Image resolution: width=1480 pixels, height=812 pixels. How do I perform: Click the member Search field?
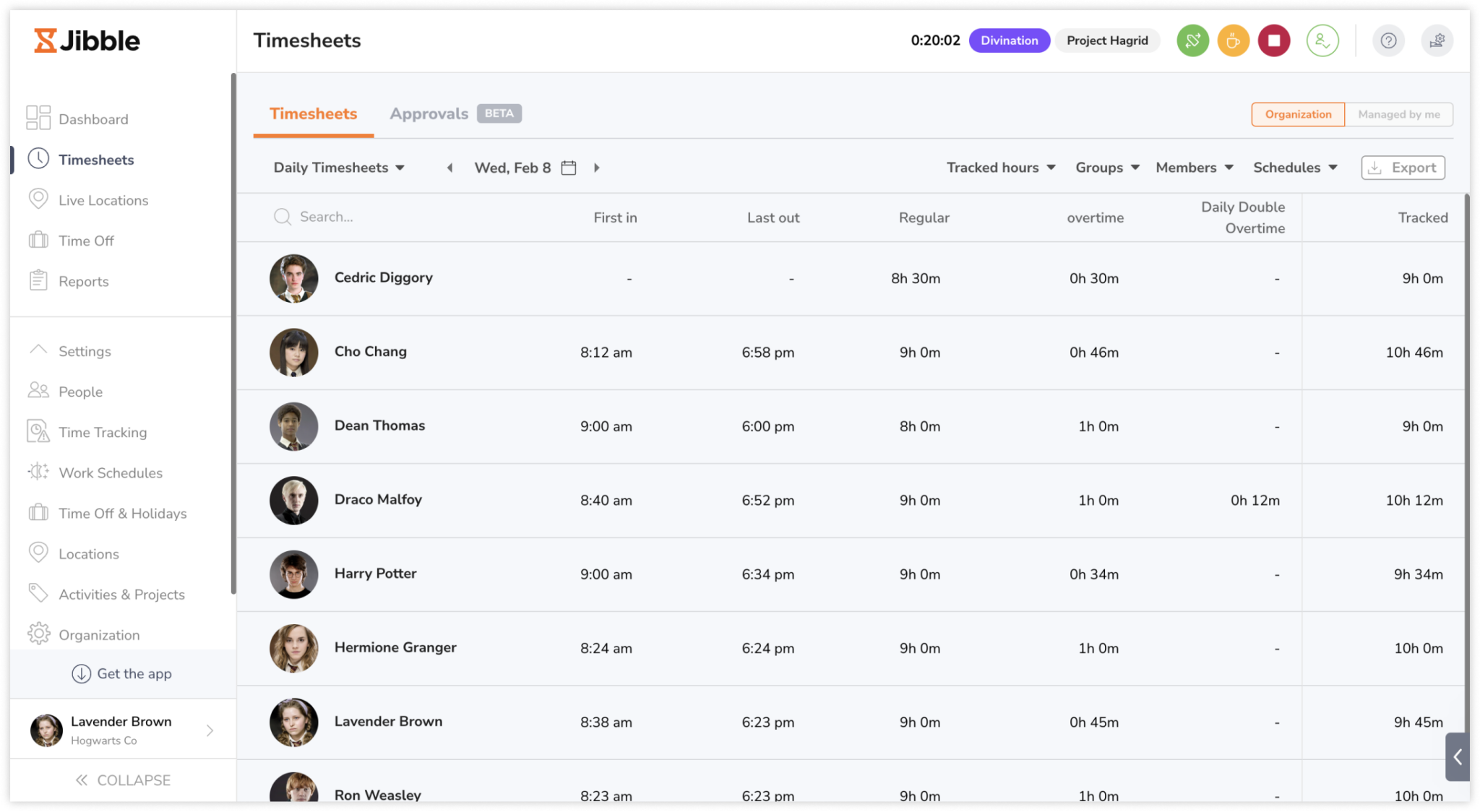tap(327, 217)
